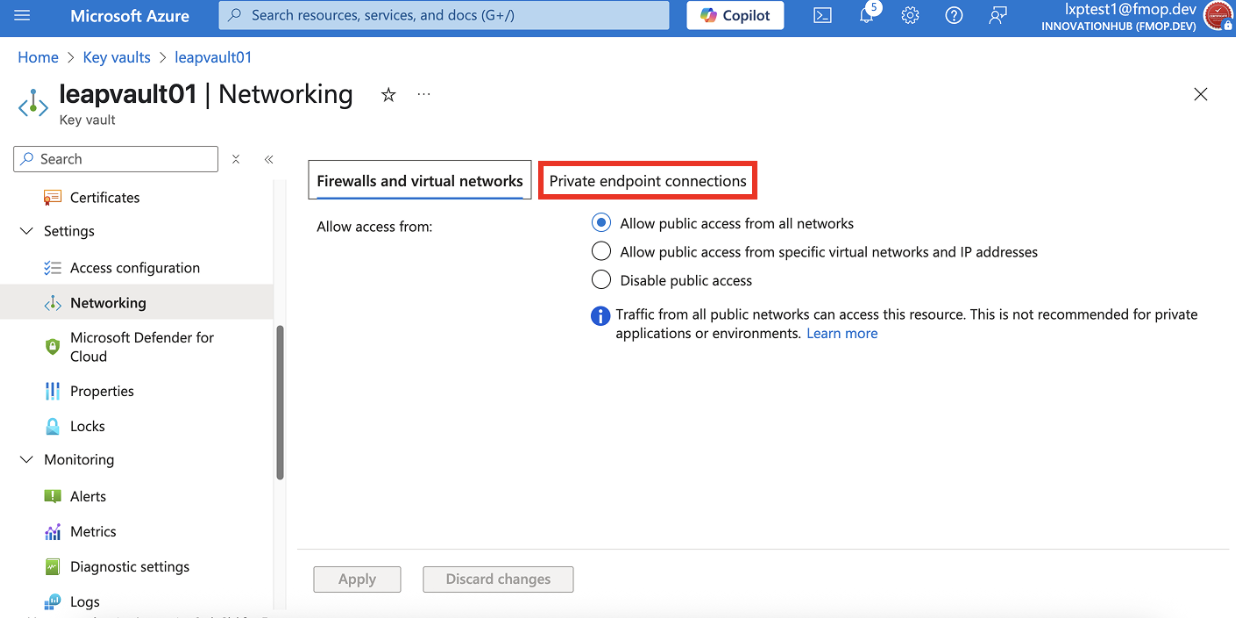This screenshot has width=1236, height=636.
Task: Open portal settings gear
Action: (910, 16)
